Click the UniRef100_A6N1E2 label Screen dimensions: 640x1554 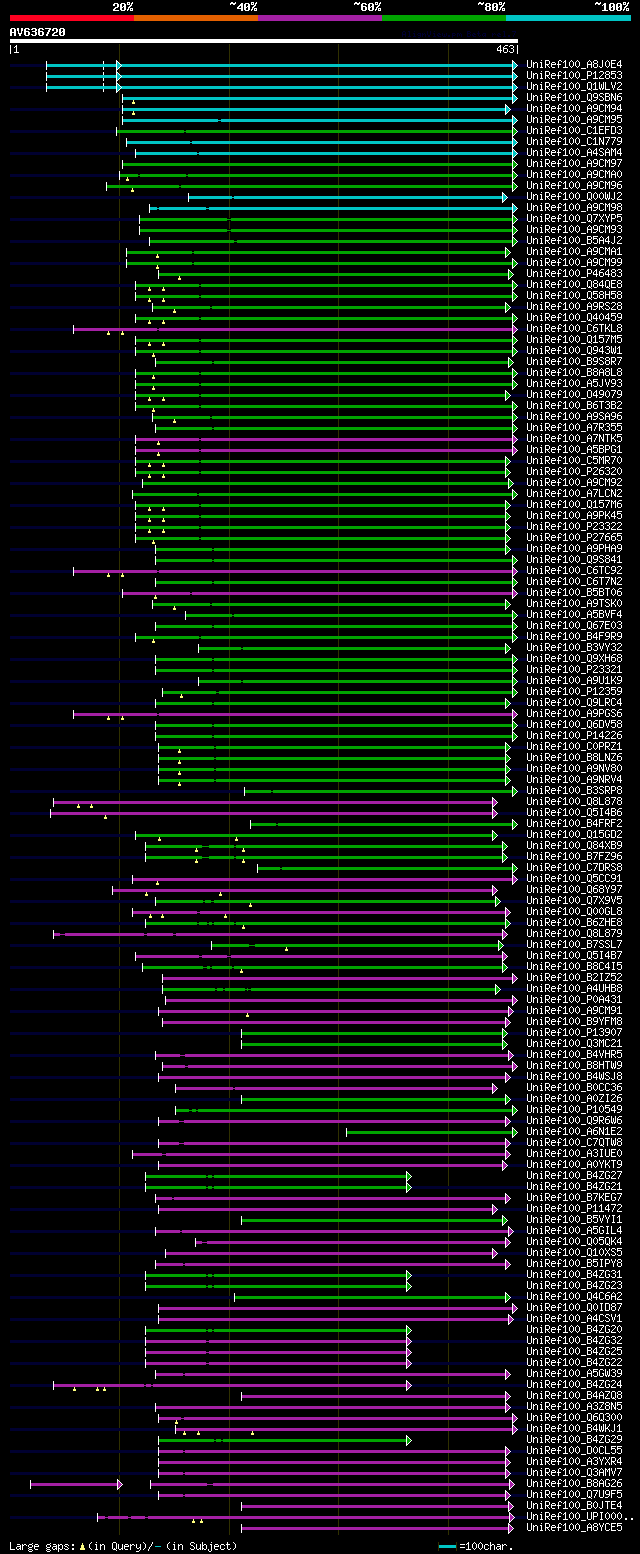click(x=574, y=1131)
